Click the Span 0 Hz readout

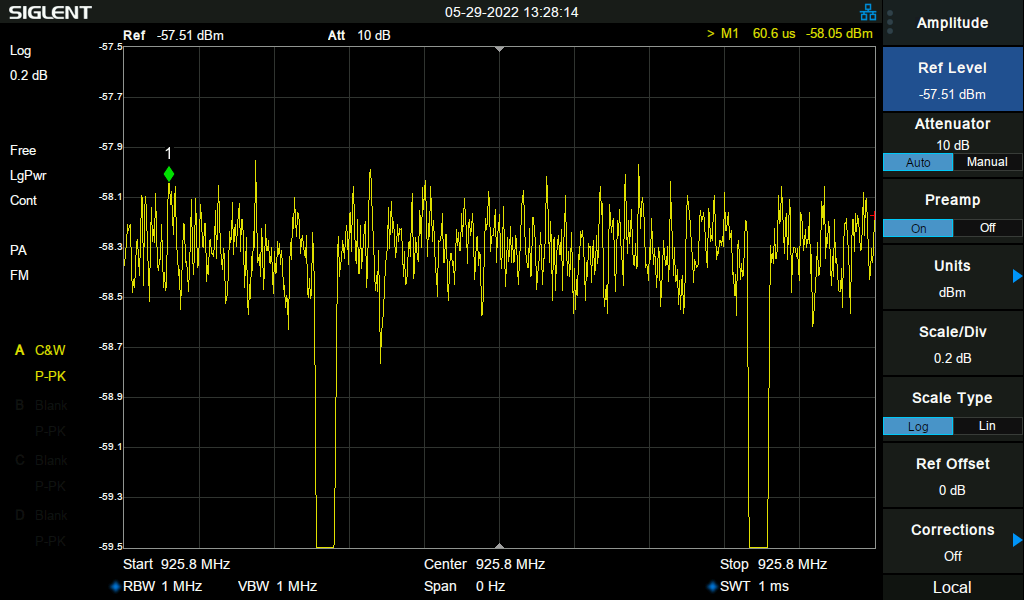pyautogui.click(x=464, y=586)
